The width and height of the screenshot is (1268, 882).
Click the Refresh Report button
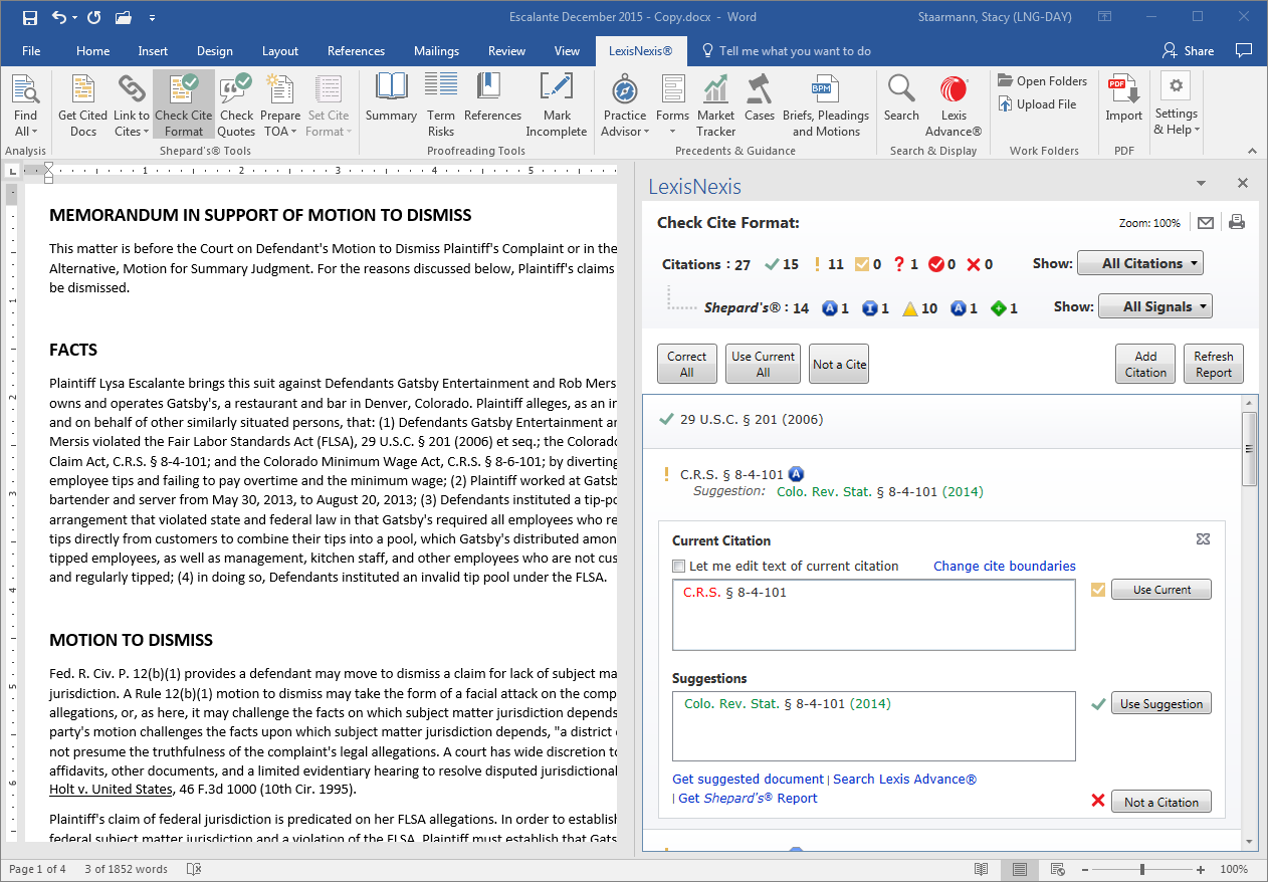tap(1213, 364)
